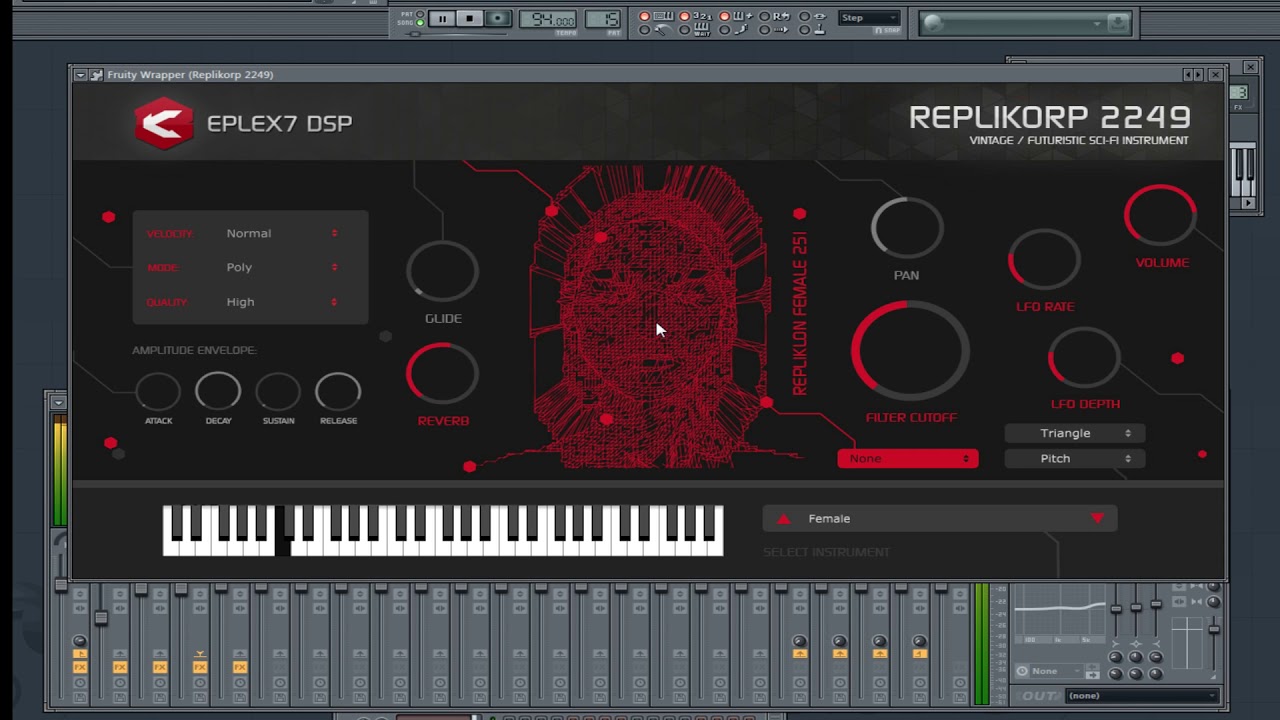Open the Velocity dropdown set to Normal

[282, 233]
